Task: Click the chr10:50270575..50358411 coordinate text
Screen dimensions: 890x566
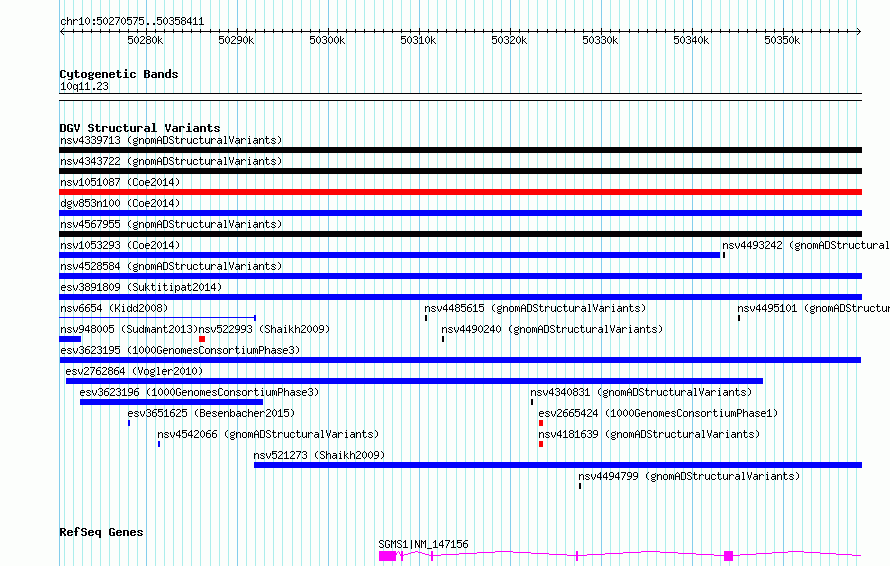Action: (132, 22)
